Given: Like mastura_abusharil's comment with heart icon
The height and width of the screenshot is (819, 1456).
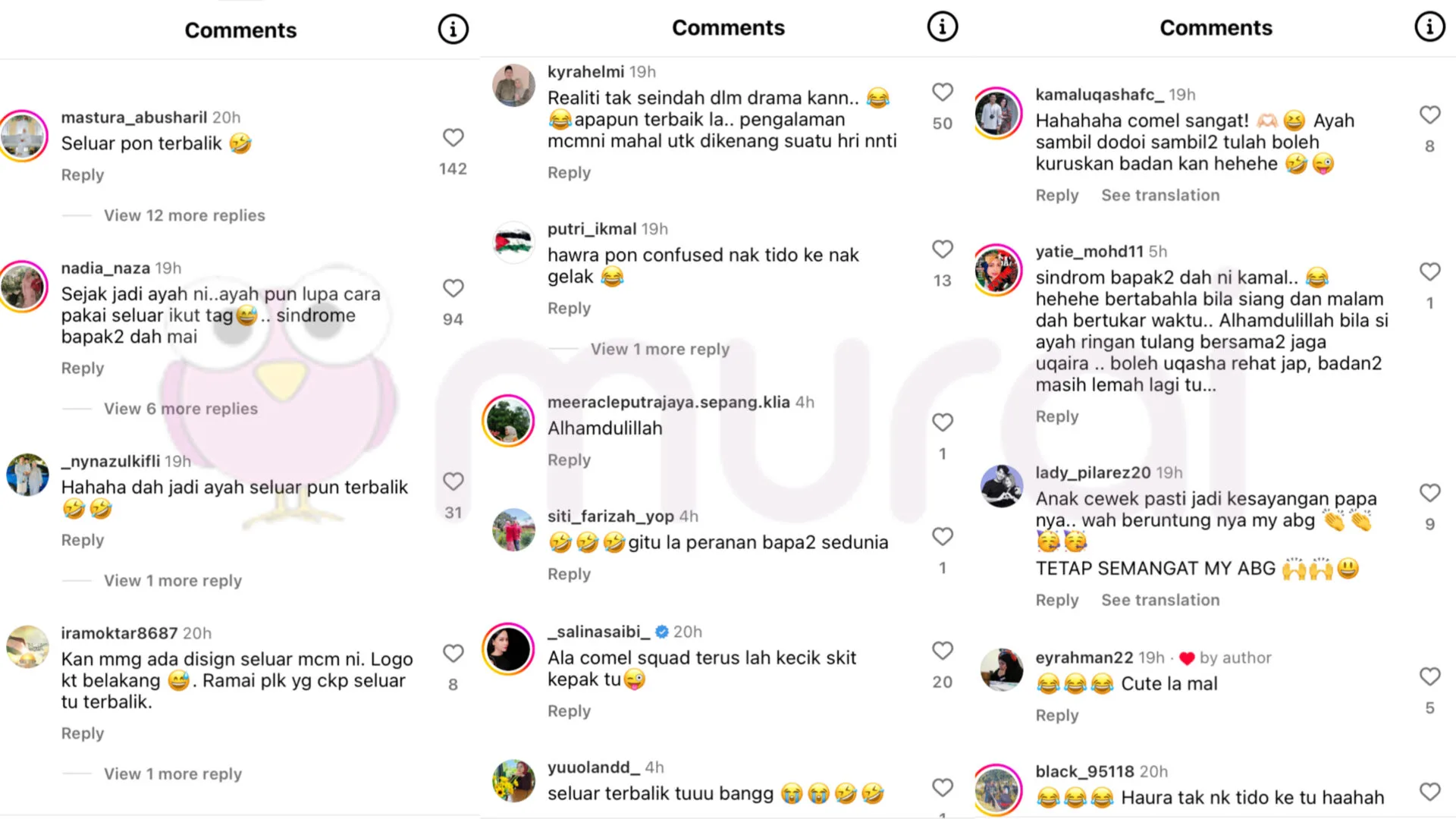Looking at the screenshot, I should click(x=453, y=137).
